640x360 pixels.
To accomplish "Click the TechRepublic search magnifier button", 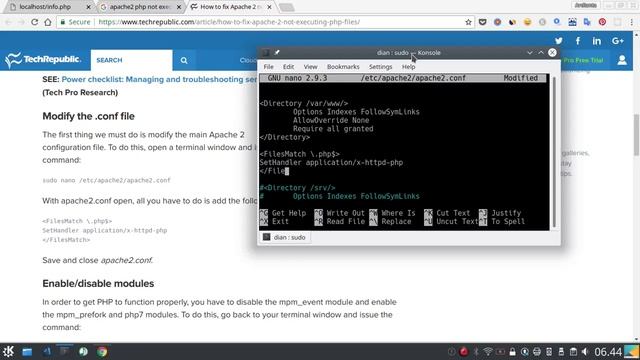I will click(x=184, y=60).
